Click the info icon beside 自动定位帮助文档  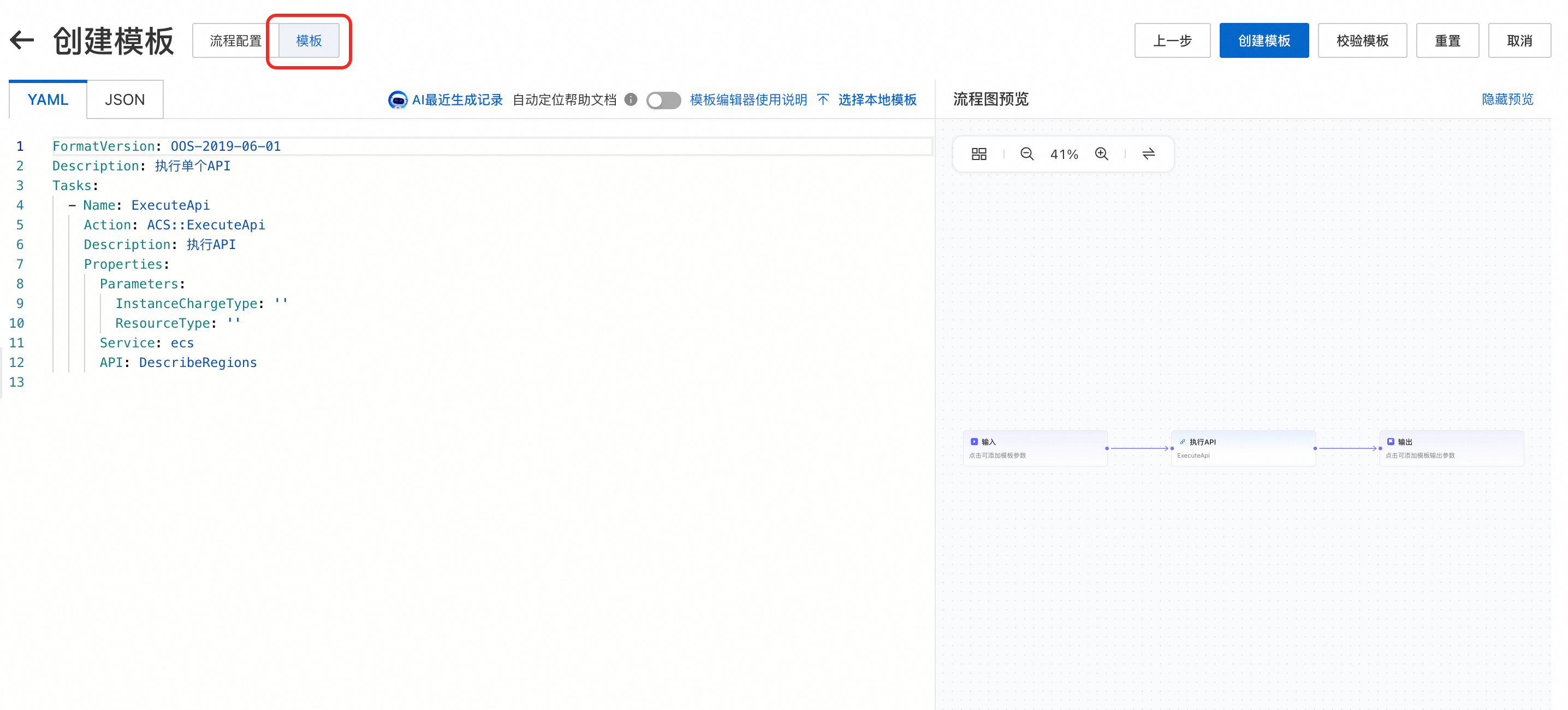tap(631, 99)
